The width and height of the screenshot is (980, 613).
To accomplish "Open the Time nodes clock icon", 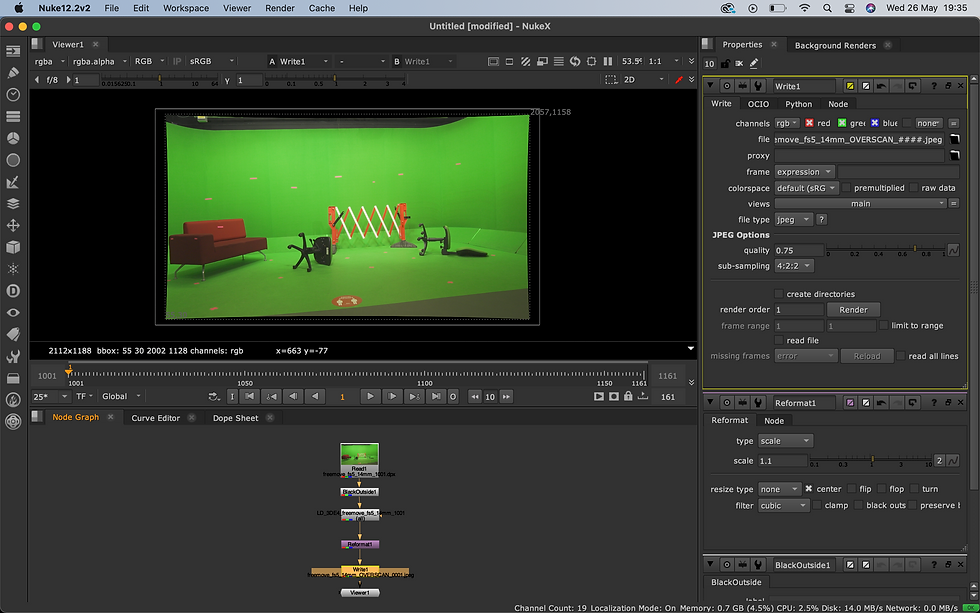I will point(13,94).
